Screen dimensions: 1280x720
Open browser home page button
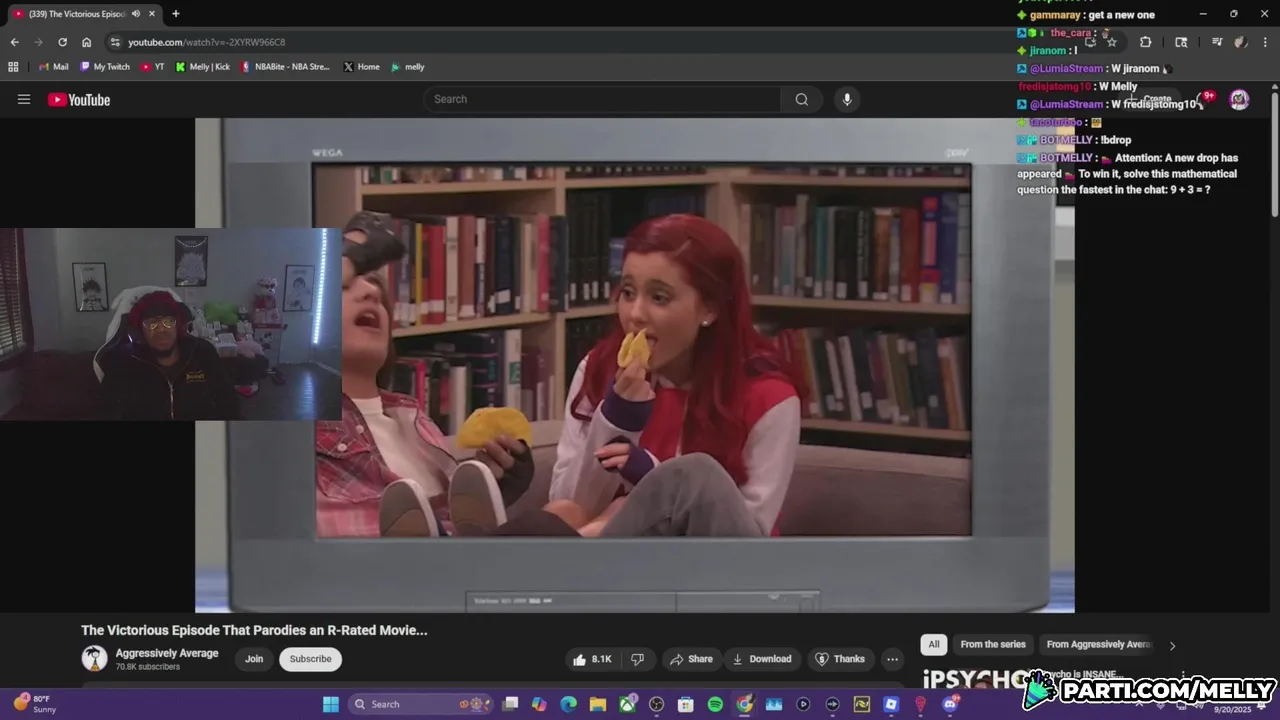pyautogui.click(x=86, y=42)
